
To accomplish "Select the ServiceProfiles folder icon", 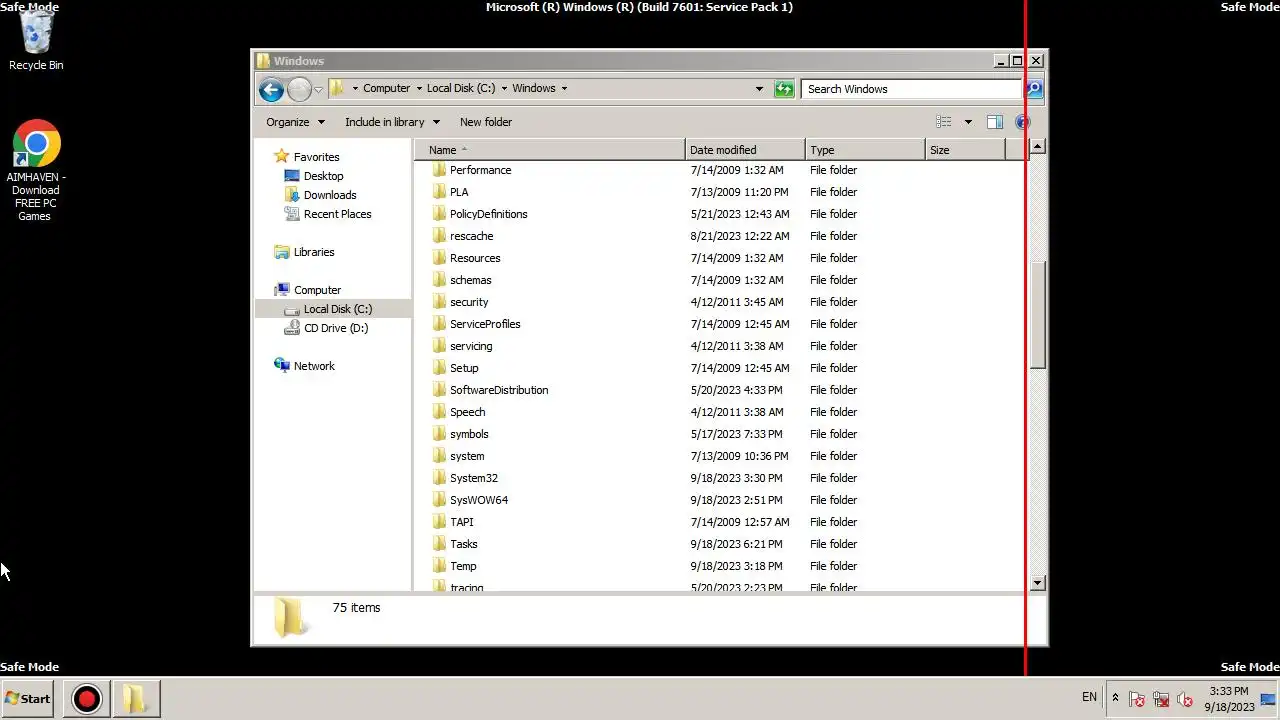I will click(x=439, y=324).
